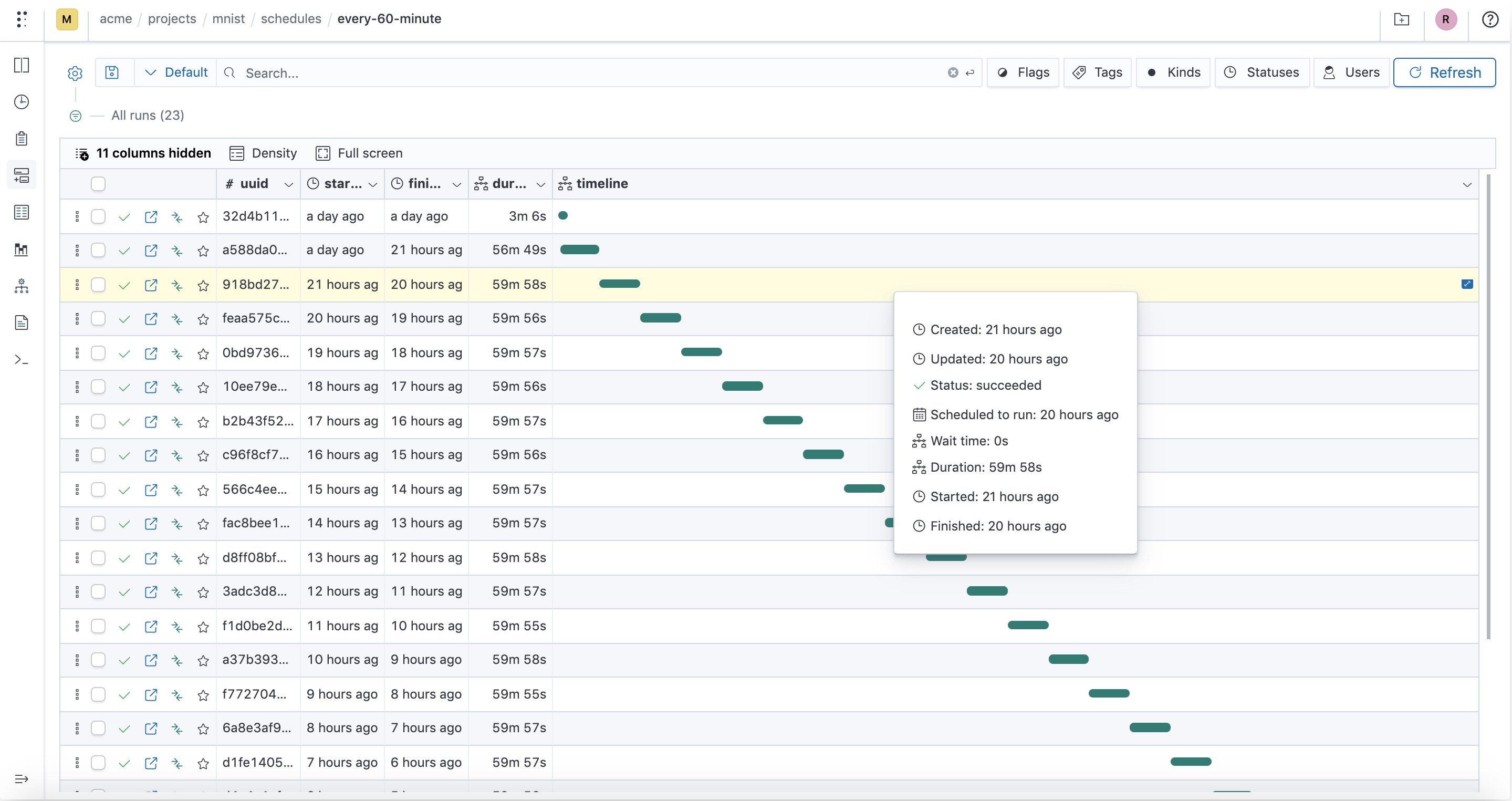Open project M badge
Image resolution: width=1512 pixels, height=801 pixels.
tap(67, 19)
